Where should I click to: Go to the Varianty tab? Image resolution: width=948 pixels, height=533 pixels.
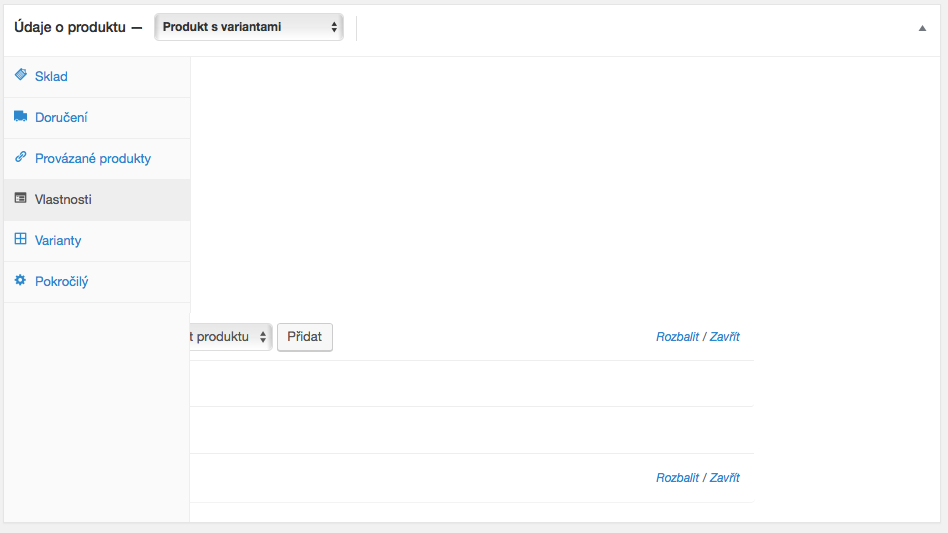pos(58,241)
